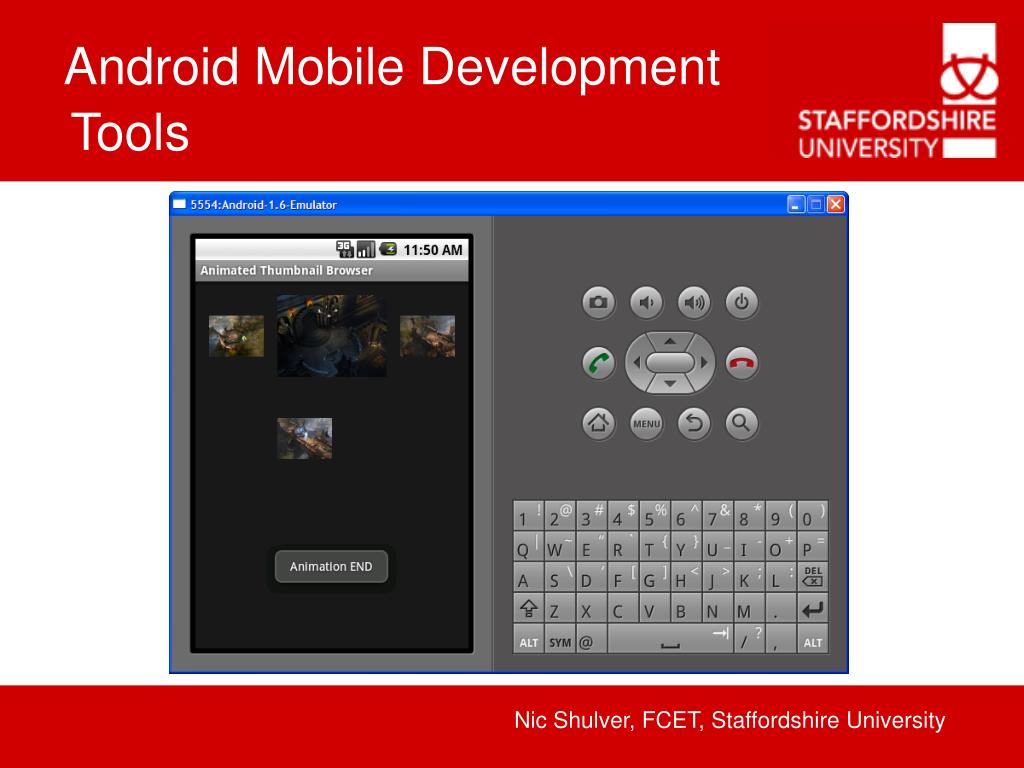Maximize the emulator window
Image resolution: width=1024 pixels, height=768 pixels.
816,204
